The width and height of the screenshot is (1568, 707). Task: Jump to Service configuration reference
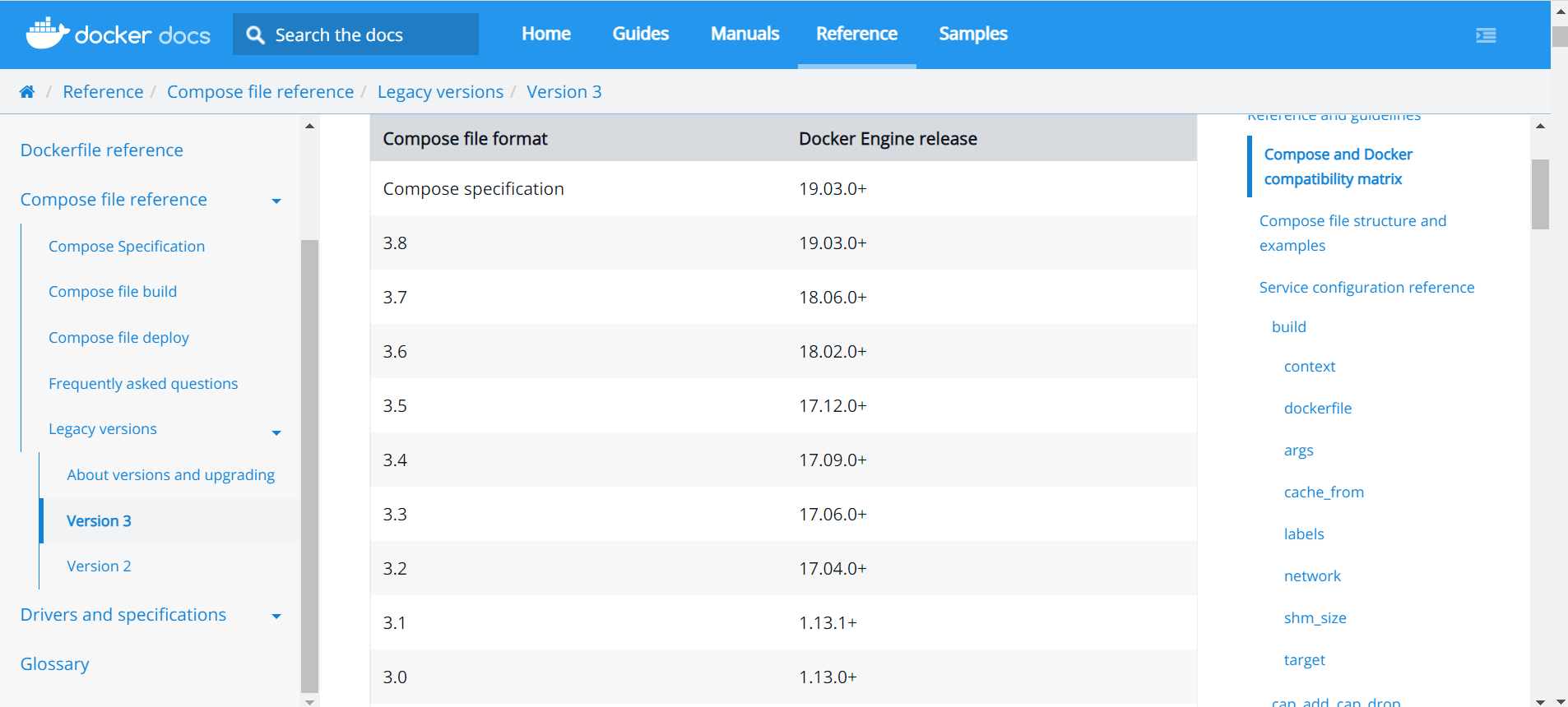[1366, 287]
